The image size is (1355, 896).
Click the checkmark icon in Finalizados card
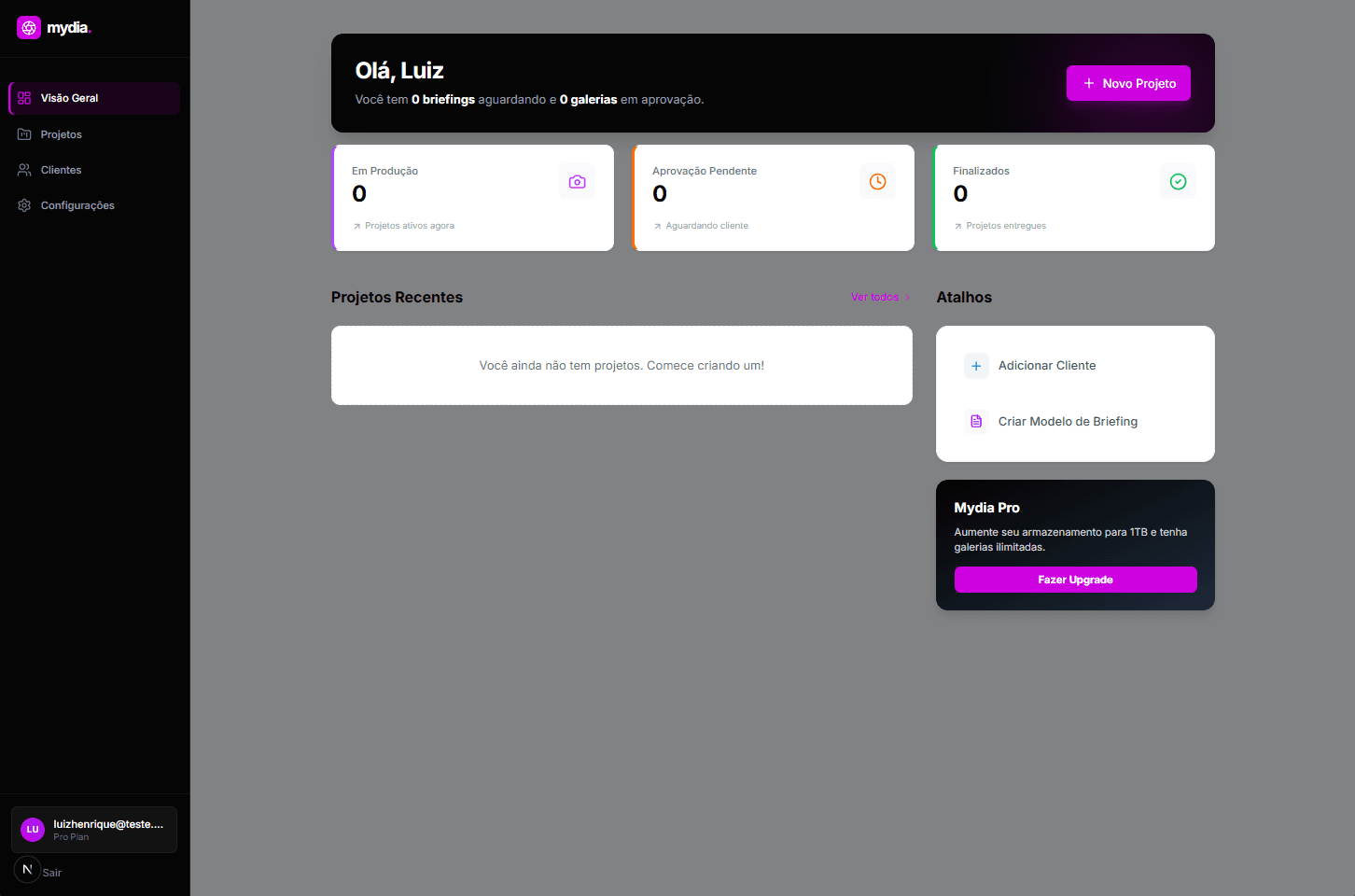[1178, 182]
